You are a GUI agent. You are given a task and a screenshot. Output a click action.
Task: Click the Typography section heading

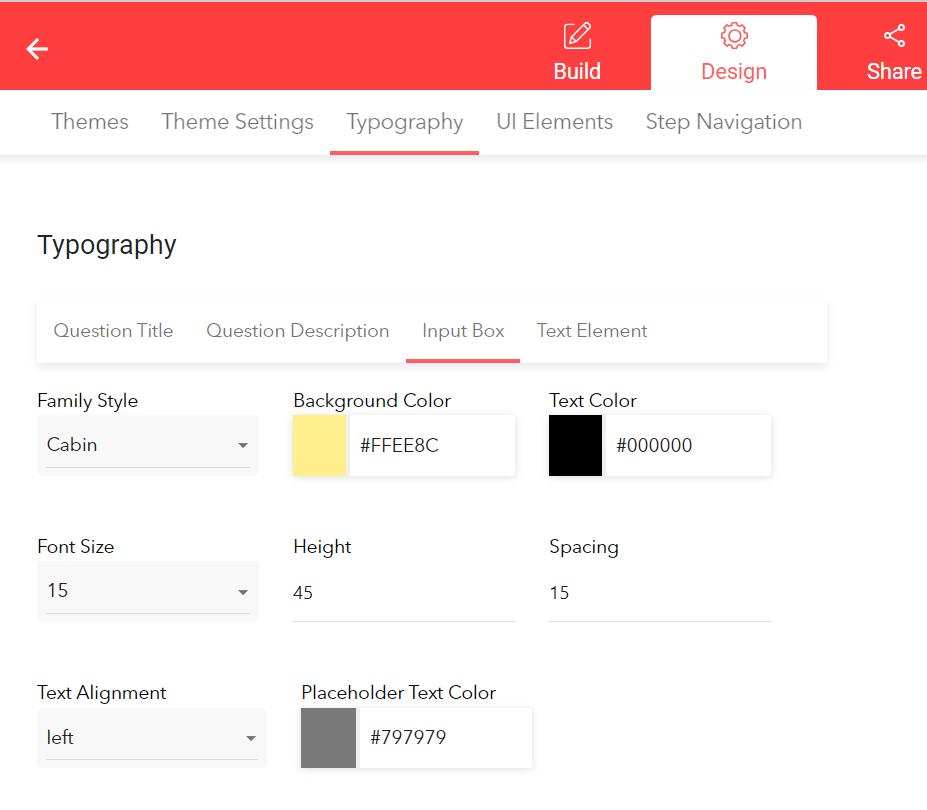coord(107,245)
